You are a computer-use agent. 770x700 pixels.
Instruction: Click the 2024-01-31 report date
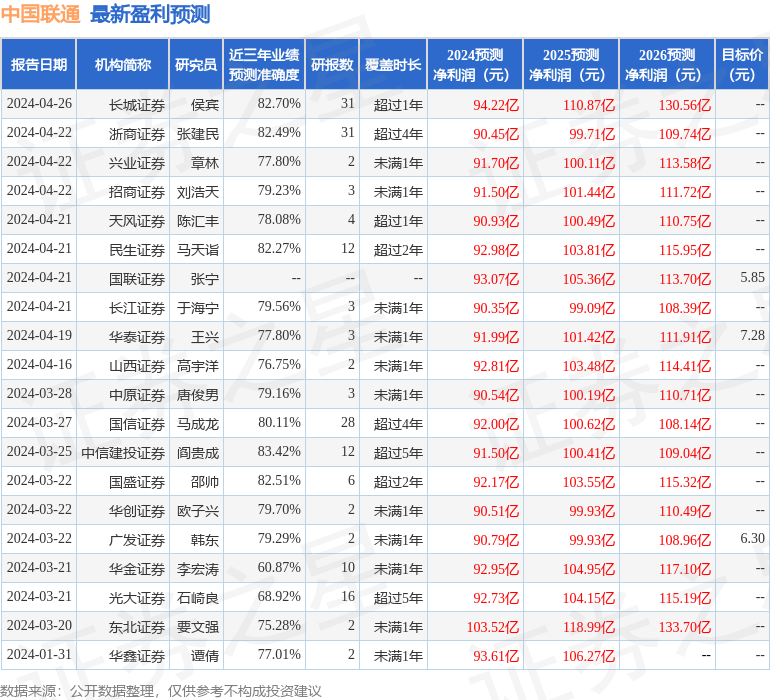point(39,654)
